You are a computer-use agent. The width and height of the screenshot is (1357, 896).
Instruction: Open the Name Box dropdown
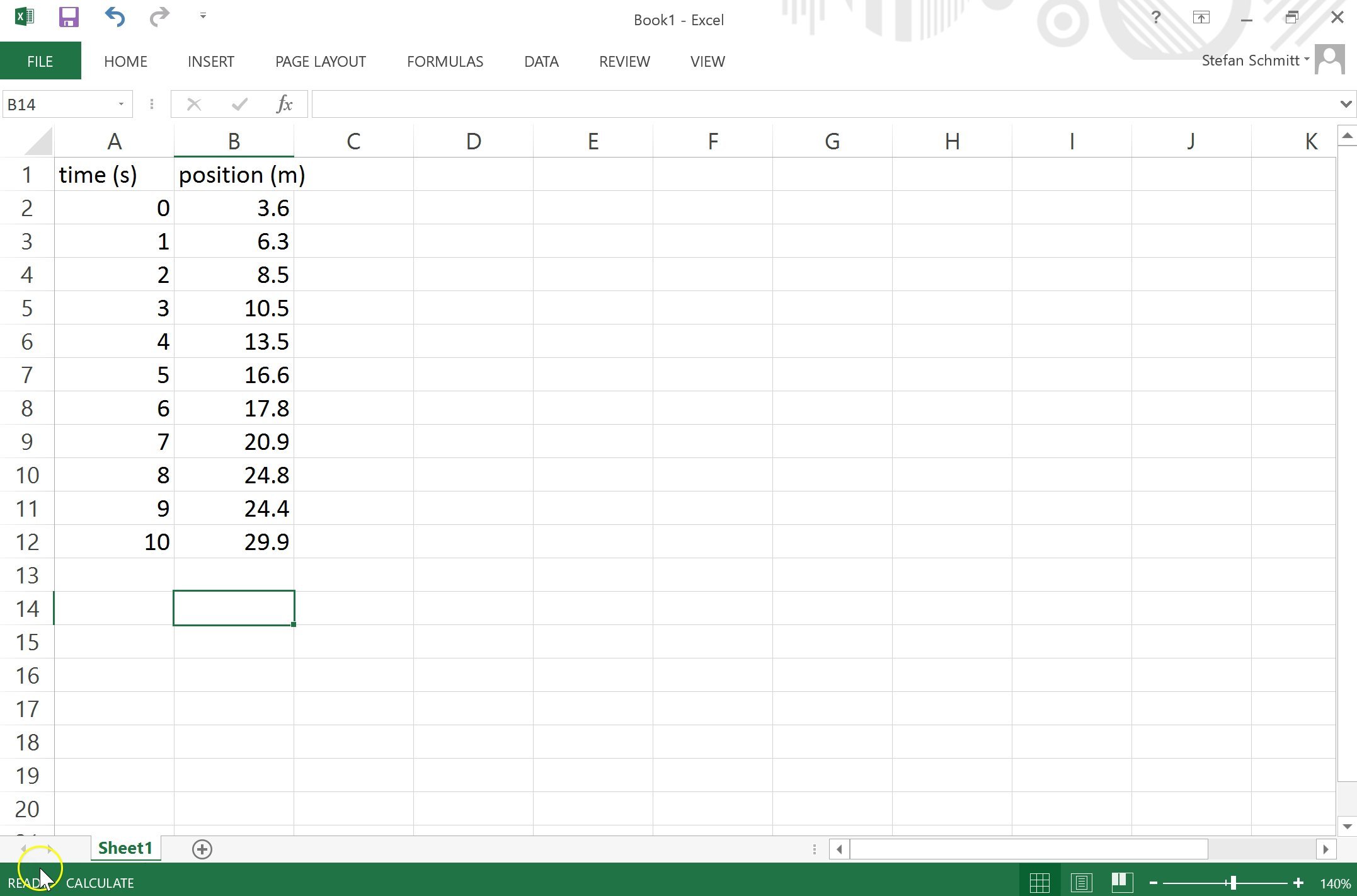(x=122, y=103)
